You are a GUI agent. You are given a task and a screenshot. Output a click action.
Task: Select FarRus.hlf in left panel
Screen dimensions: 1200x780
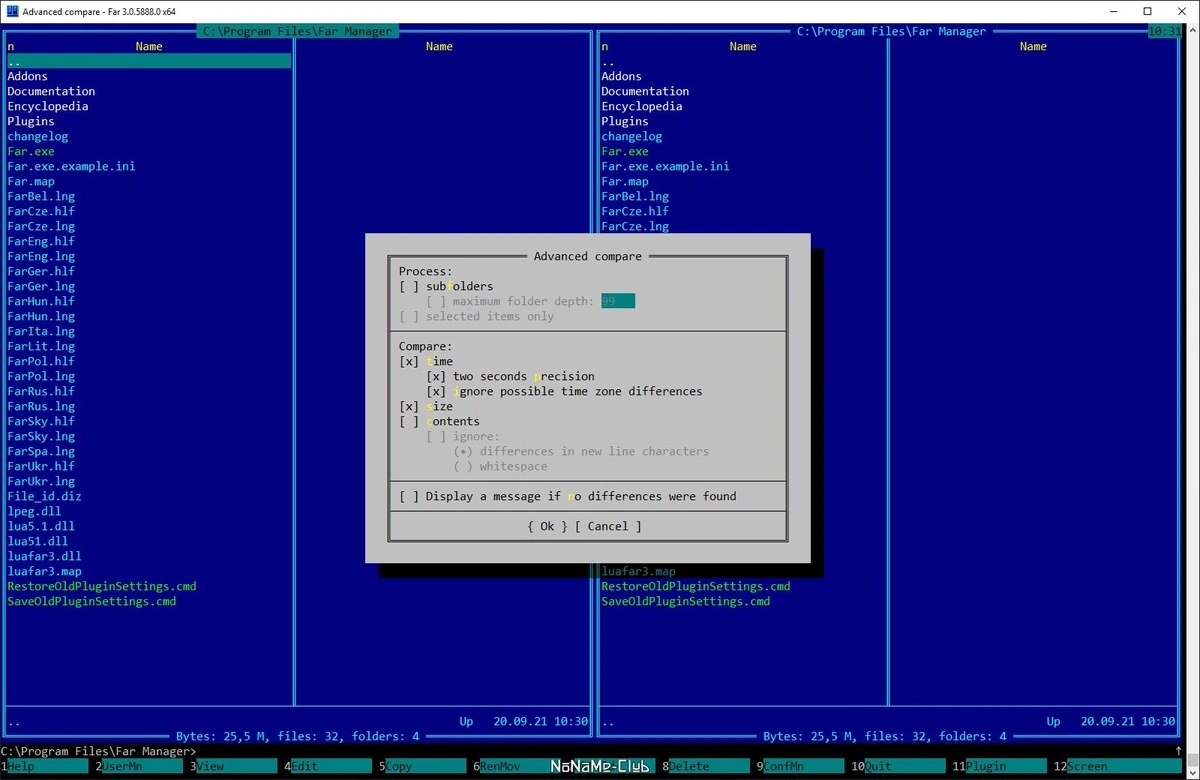41,391
